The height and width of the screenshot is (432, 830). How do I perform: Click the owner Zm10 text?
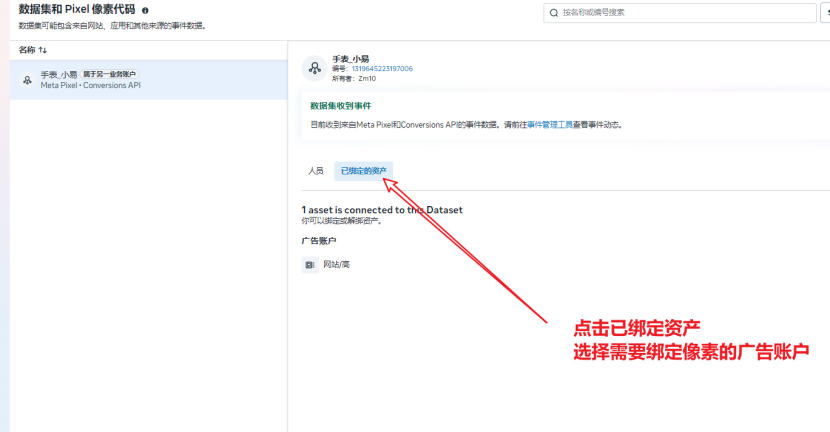(367, 78)
